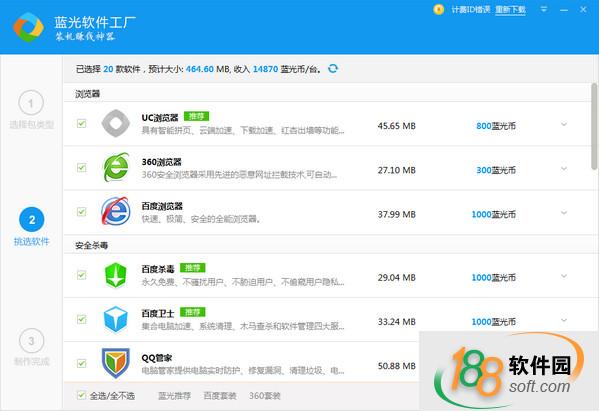Click the 百度卫士 blue cube icon

click(115, 319)
